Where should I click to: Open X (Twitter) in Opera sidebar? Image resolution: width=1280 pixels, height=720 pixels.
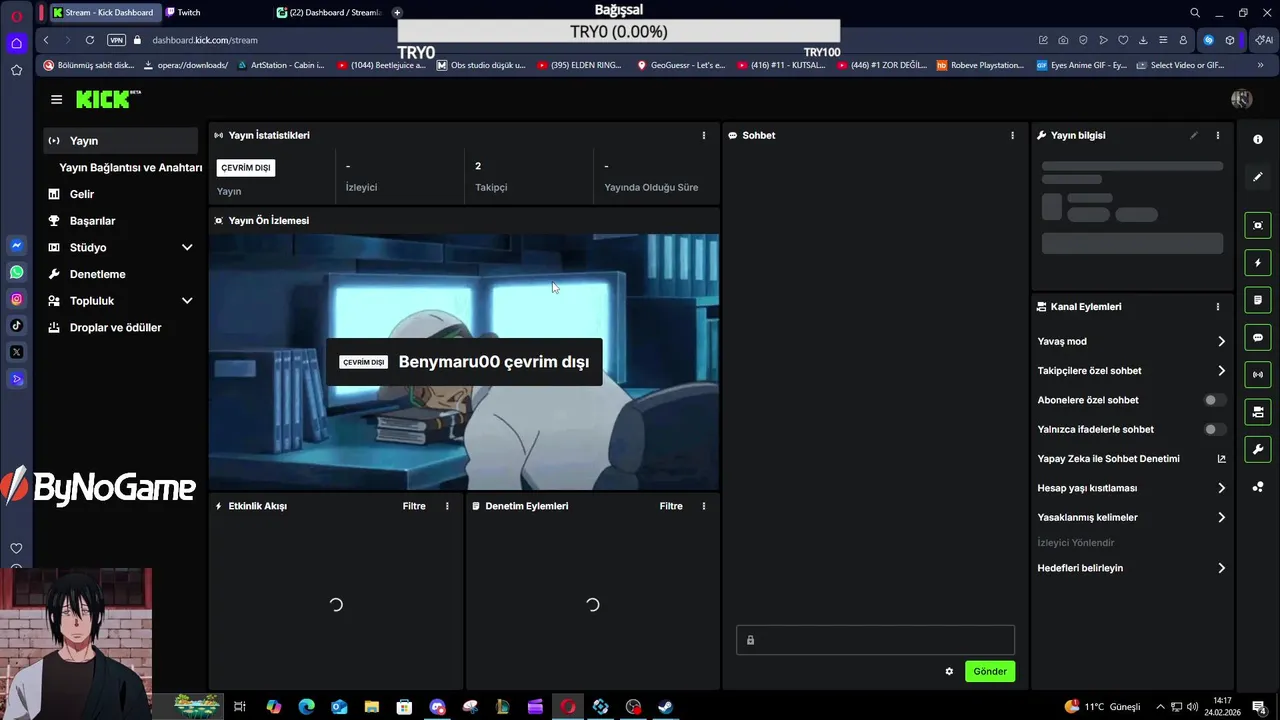tap(17, 352)
